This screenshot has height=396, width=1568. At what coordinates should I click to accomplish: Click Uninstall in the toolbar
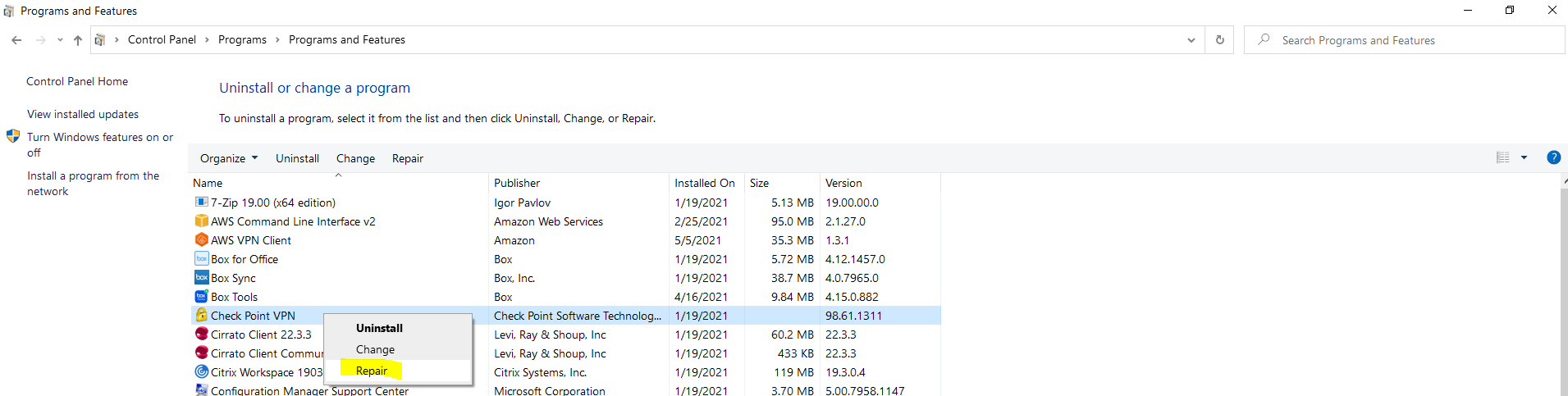pyautogui.click(x=297, y=158)
